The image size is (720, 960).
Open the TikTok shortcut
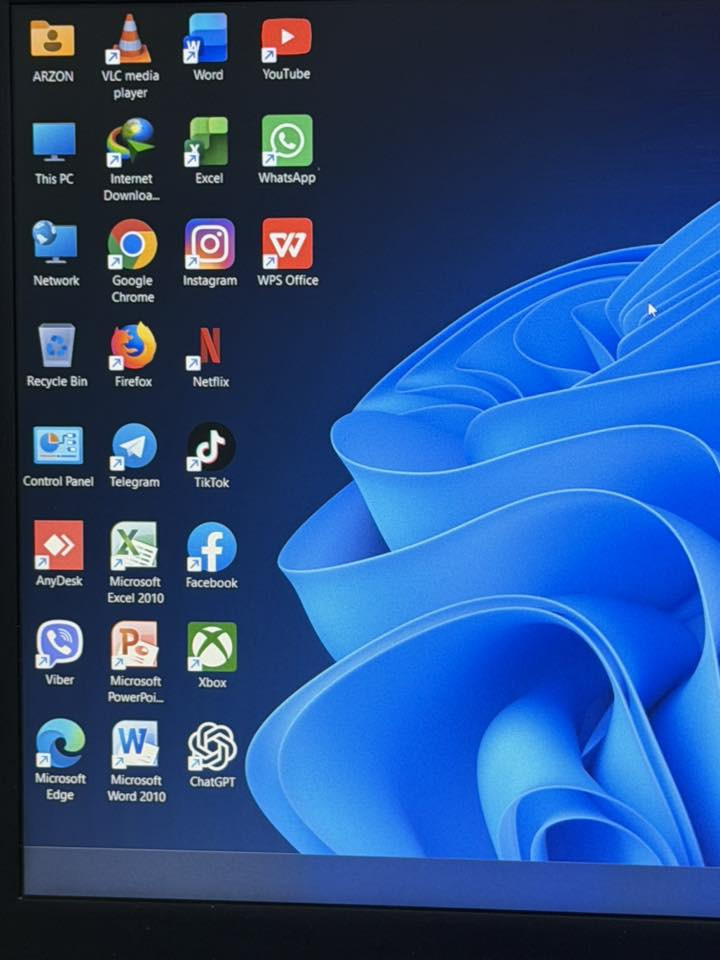coord(211,447)
